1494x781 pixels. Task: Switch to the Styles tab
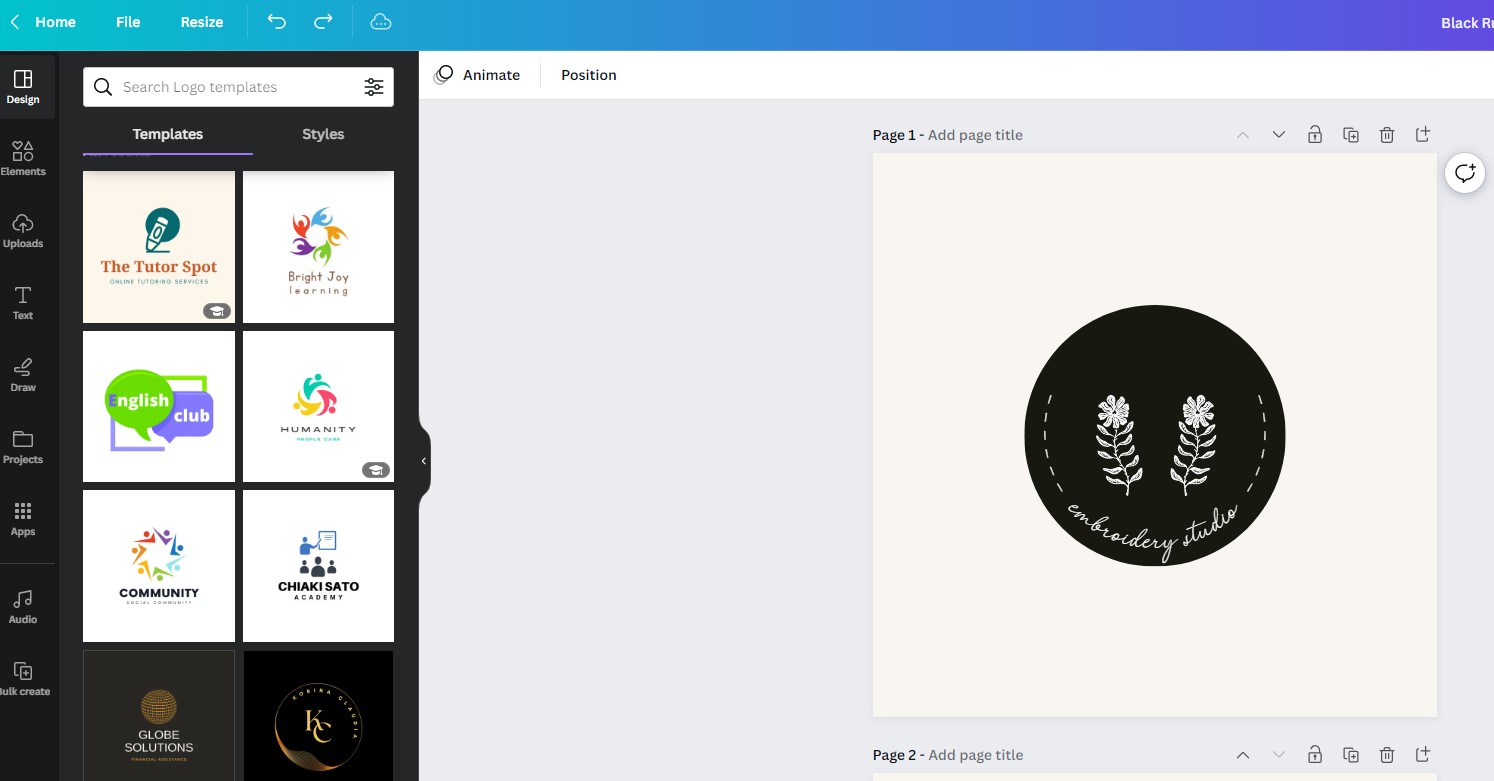tap(323, 134)
